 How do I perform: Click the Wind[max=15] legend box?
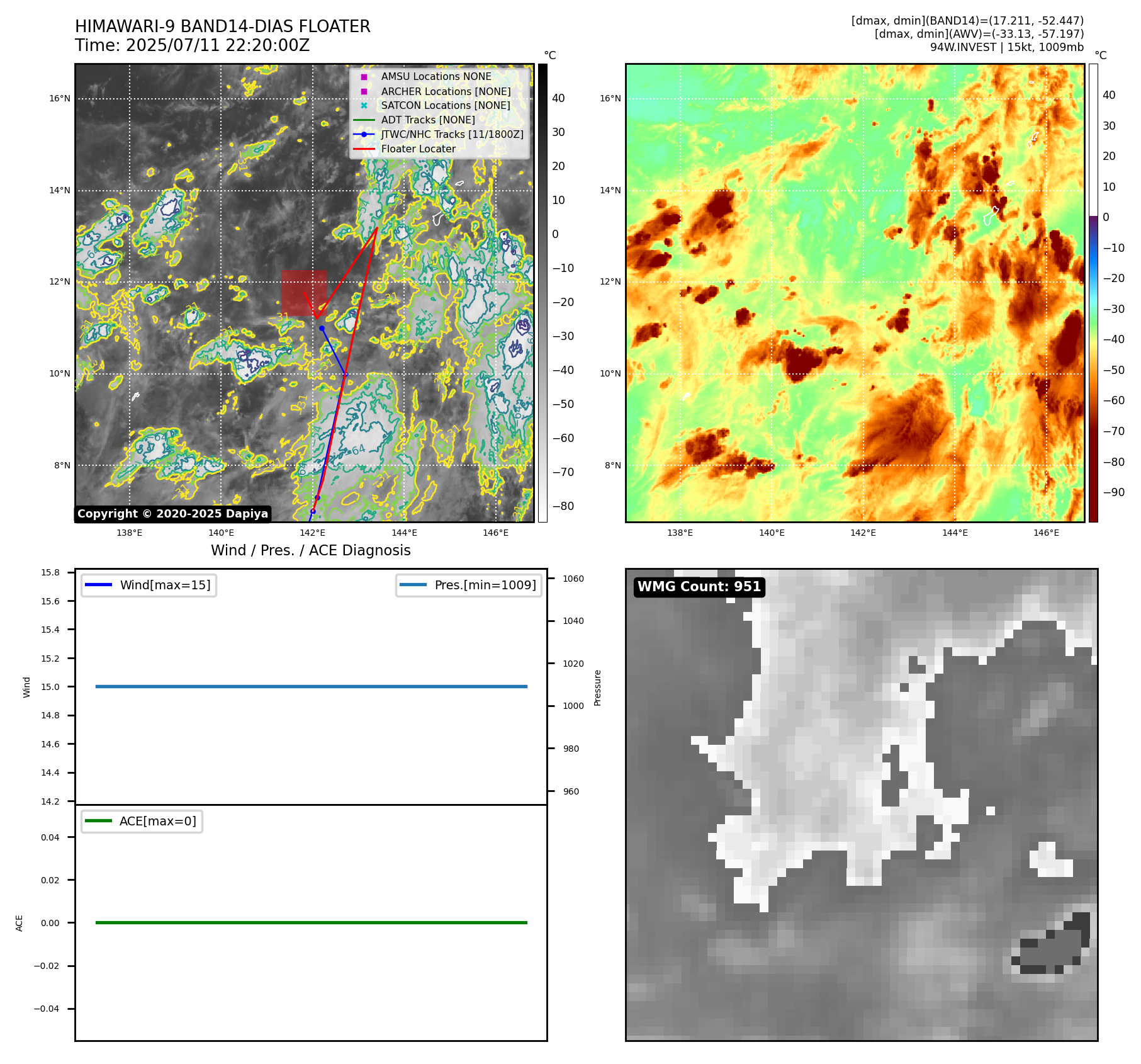(x=149, y=585)
